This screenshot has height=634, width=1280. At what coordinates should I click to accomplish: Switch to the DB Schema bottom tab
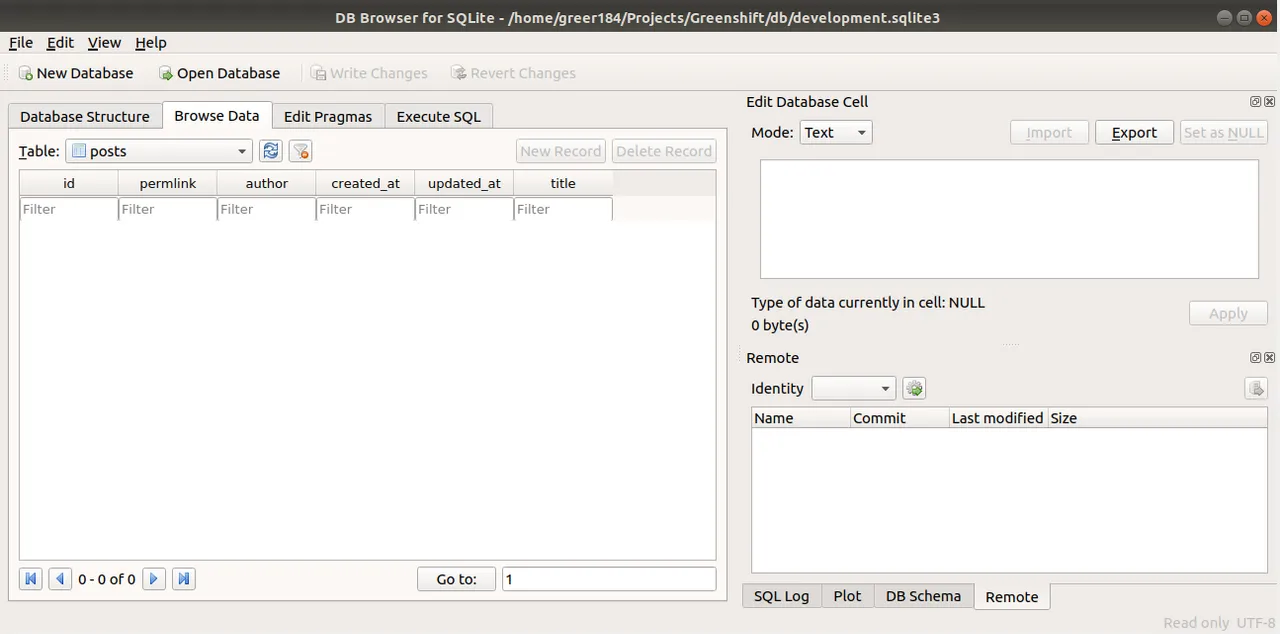coord(924,596)
